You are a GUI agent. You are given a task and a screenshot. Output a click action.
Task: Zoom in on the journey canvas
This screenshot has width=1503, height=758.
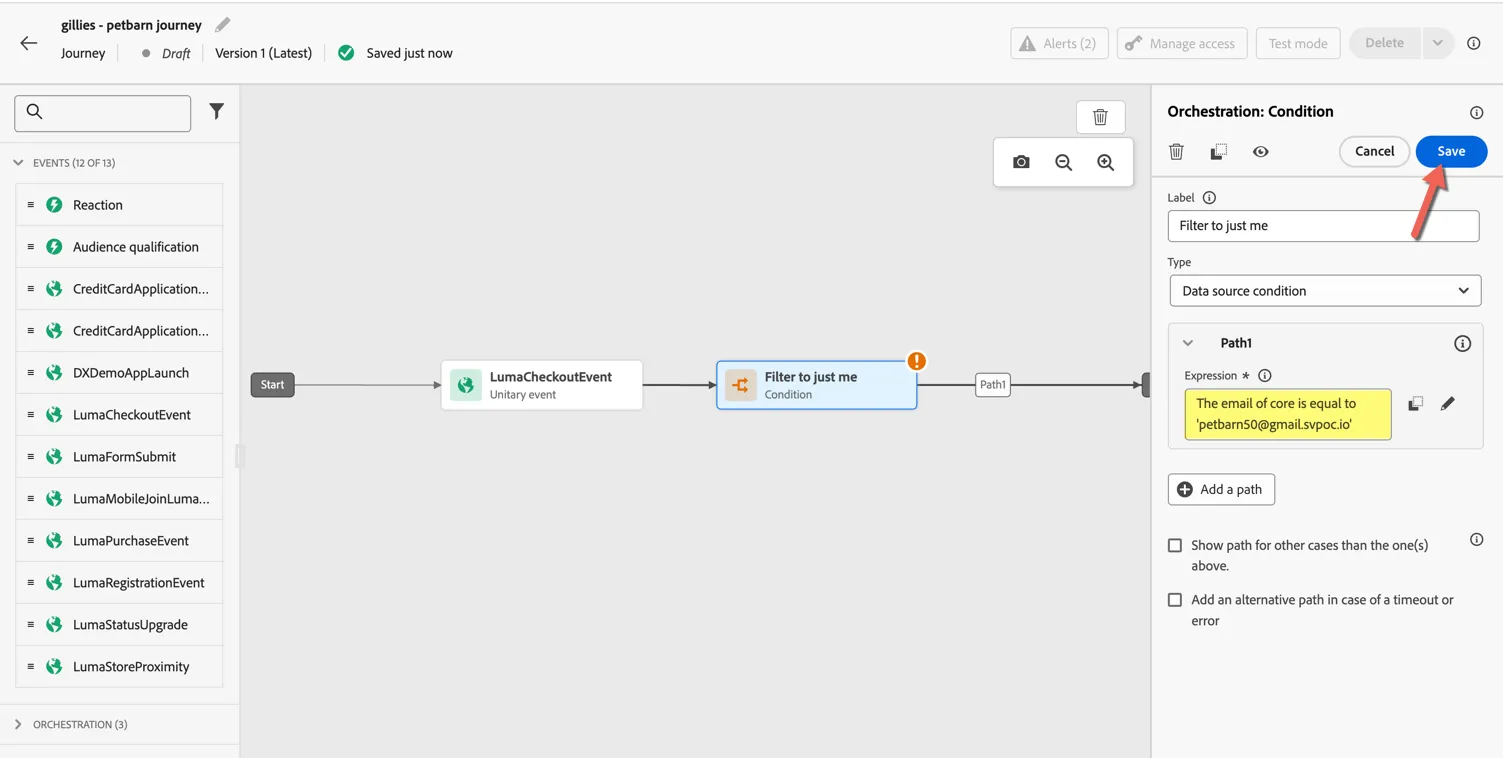[1105, 162]
